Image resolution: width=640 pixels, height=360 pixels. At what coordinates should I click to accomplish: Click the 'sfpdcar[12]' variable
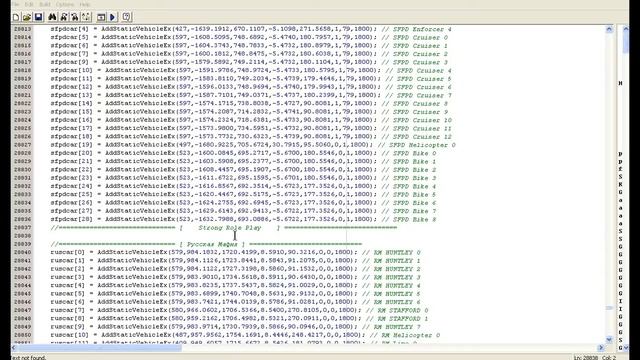71,87
